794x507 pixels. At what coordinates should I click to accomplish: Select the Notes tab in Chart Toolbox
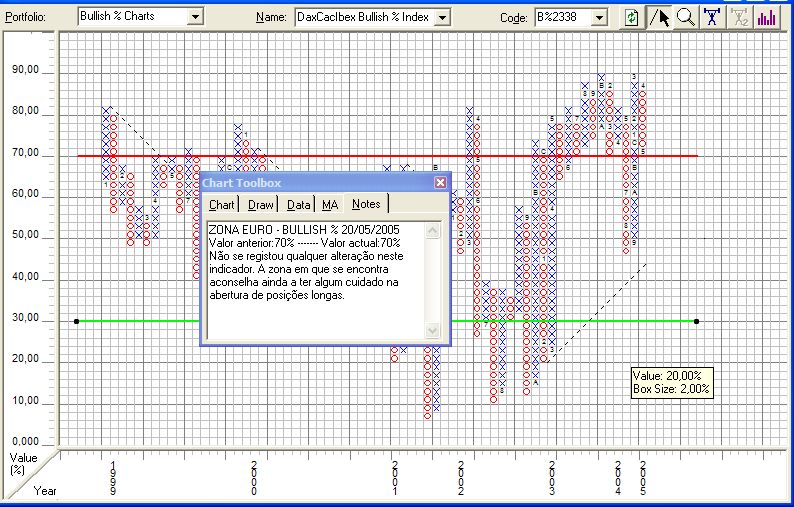[366, 204]
